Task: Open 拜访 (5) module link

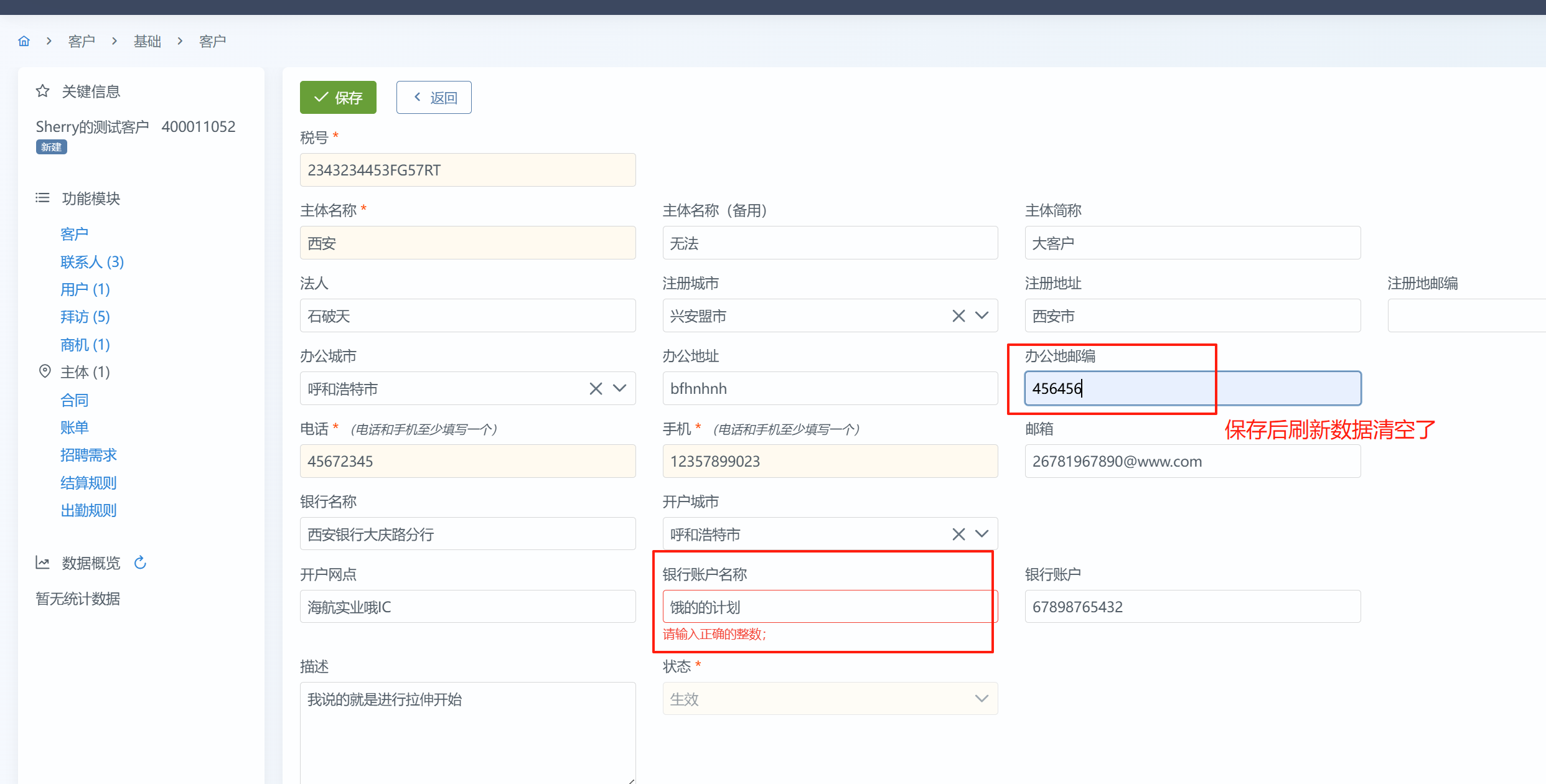Action: 85,317
